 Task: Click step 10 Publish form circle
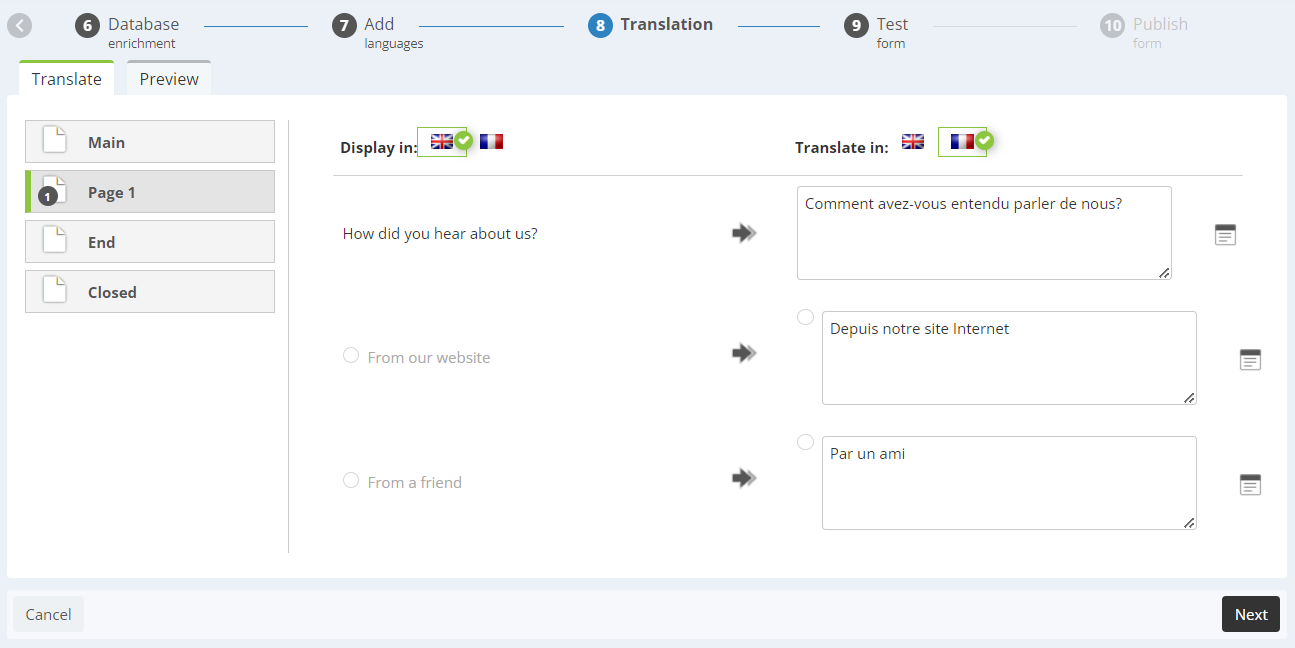(x=1112, y=26)
